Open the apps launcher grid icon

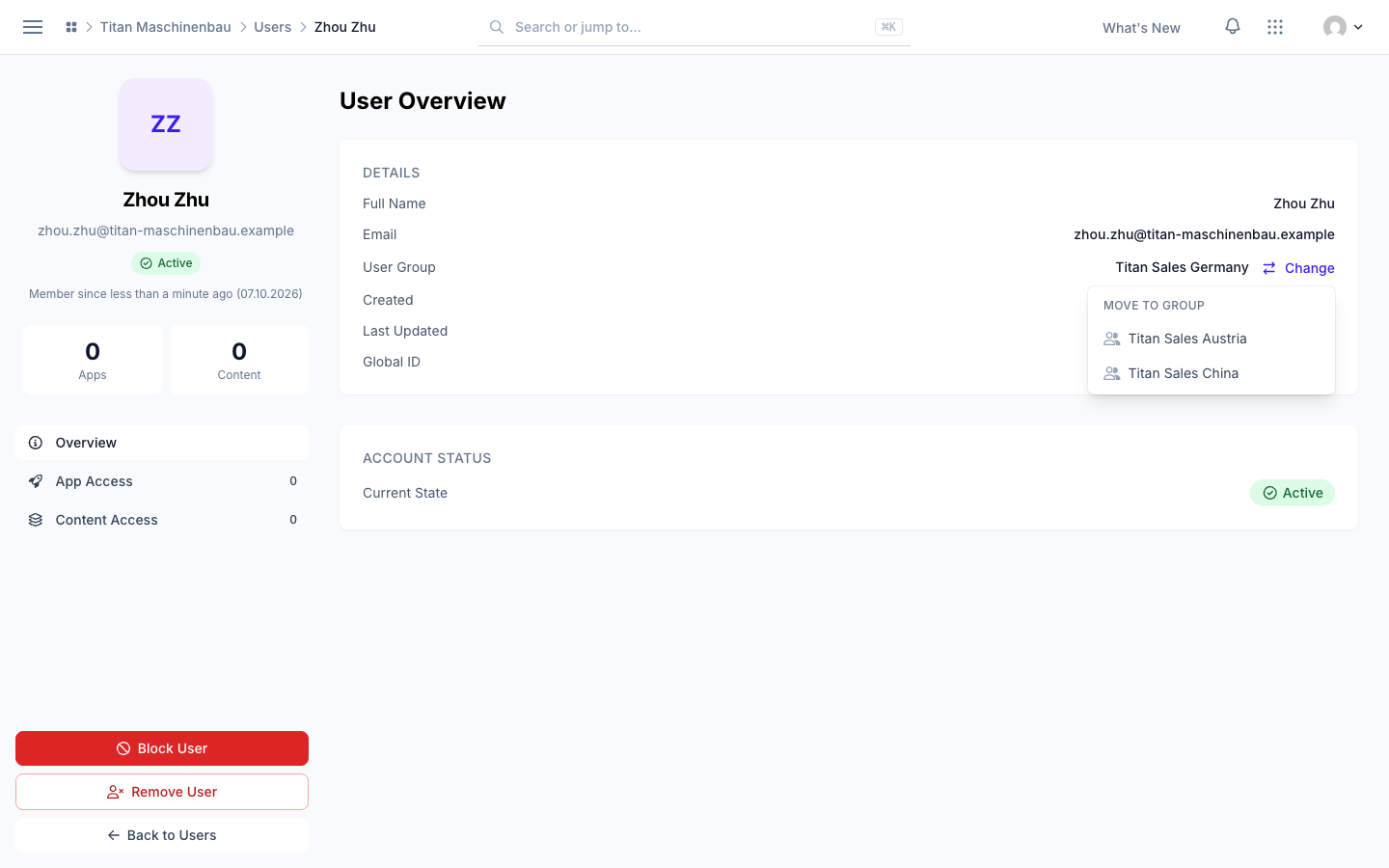pyautogui.click(x=1275, y=27)
